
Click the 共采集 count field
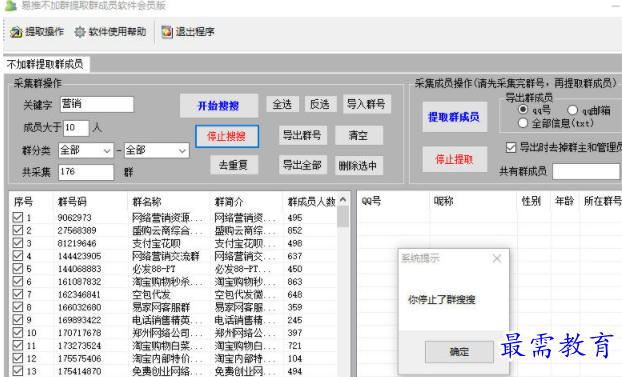point(86,172)
